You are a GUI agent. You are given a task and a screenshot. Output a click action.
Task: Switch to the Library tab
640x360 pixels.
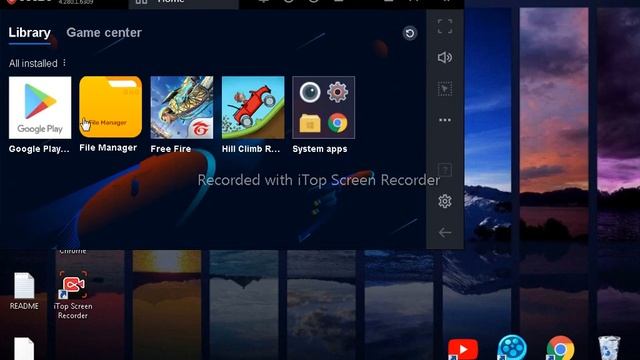[x=29, y=33]
